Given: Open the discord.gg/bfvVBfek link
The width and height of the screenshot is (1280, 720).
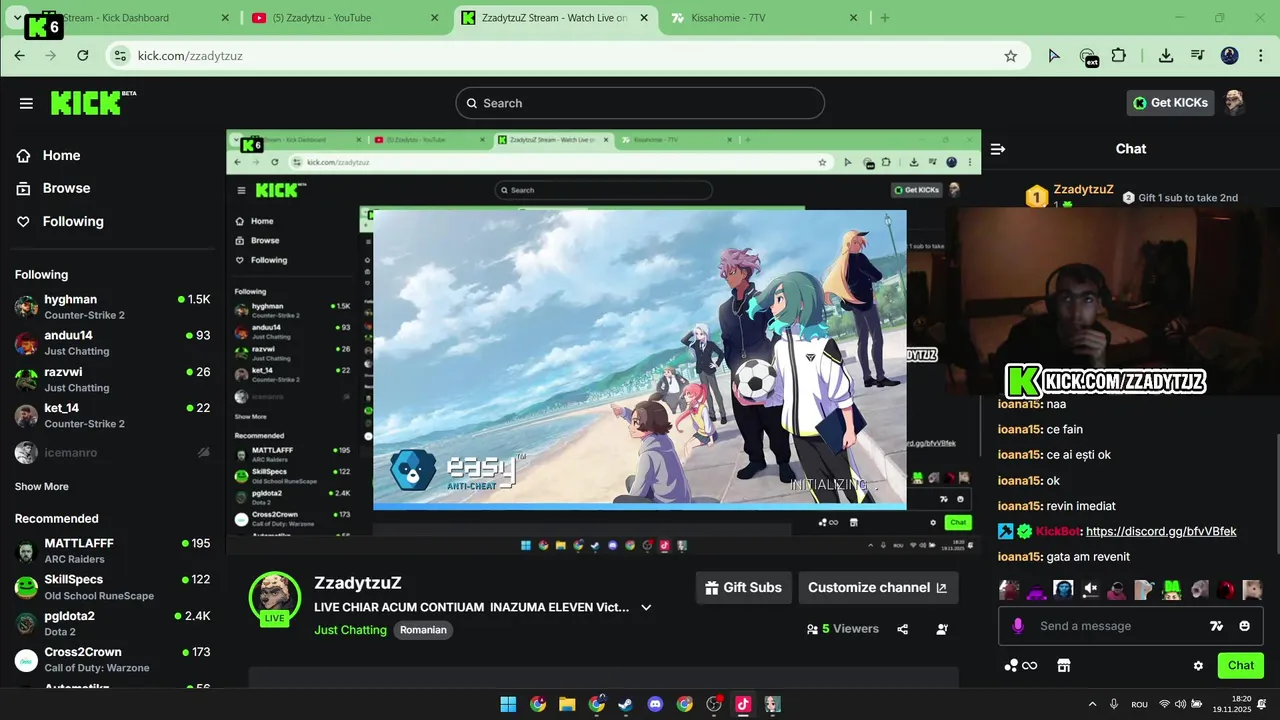Looking at the screenshot, I should (x=1161, y=531).
